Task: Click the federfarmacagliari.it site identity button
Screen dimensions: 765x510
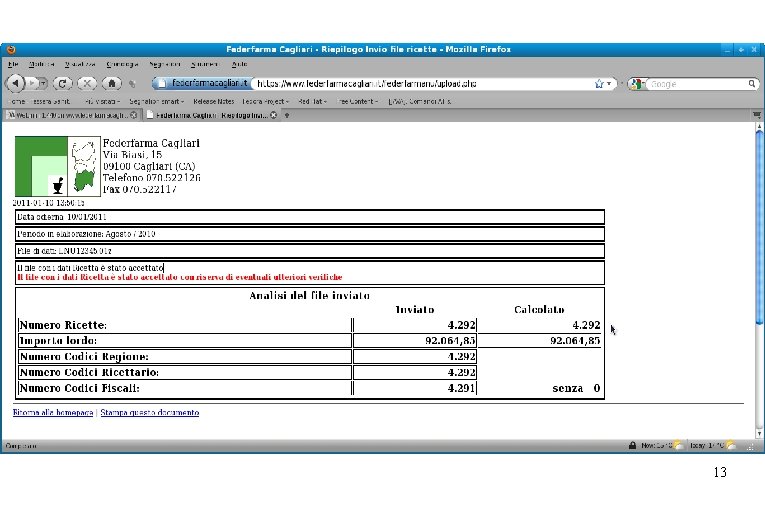Action: [x=202, y=83]
